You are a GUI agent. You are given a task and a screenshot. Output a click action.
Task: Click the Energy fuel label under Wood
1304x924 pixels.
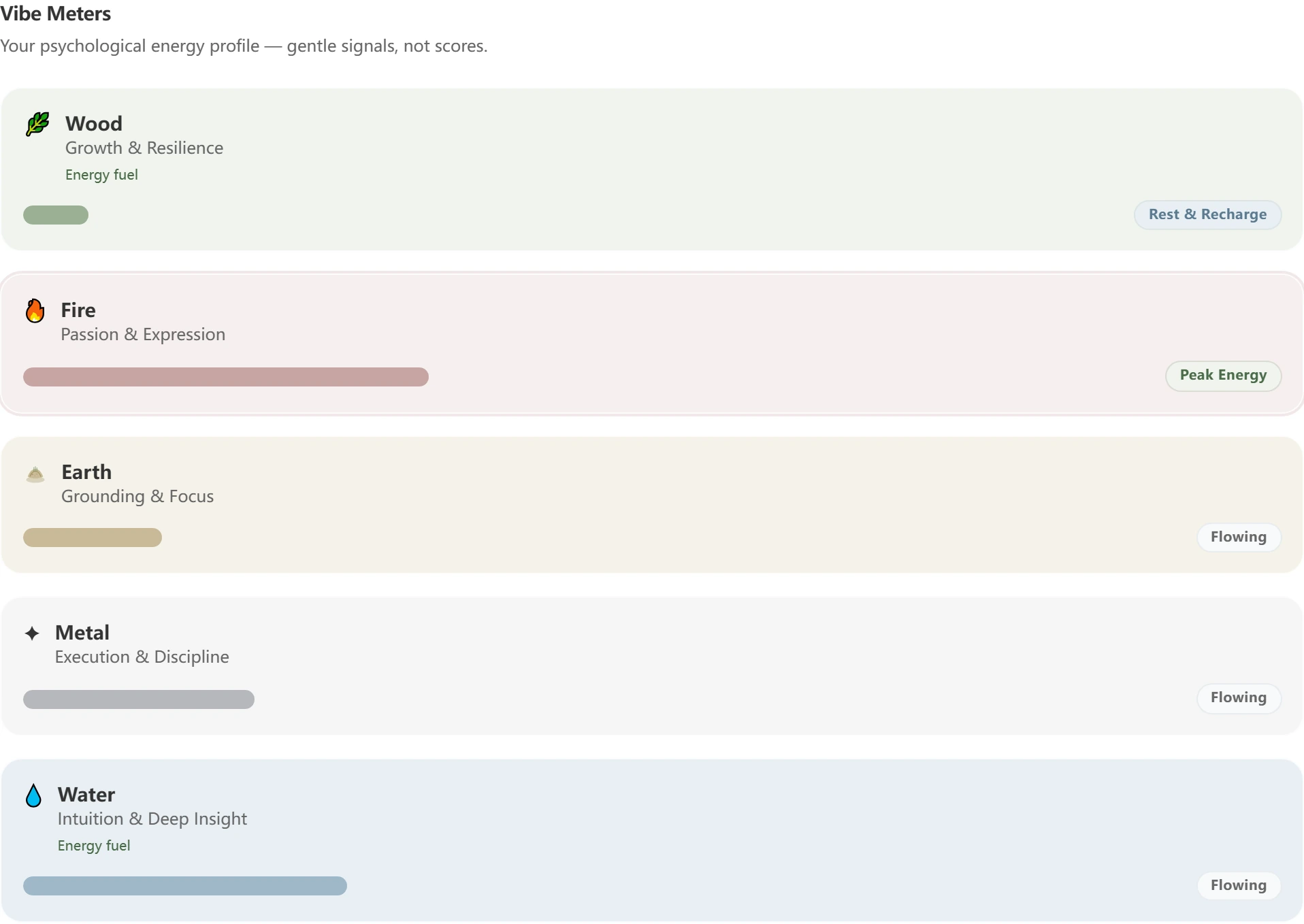point(101,175)
